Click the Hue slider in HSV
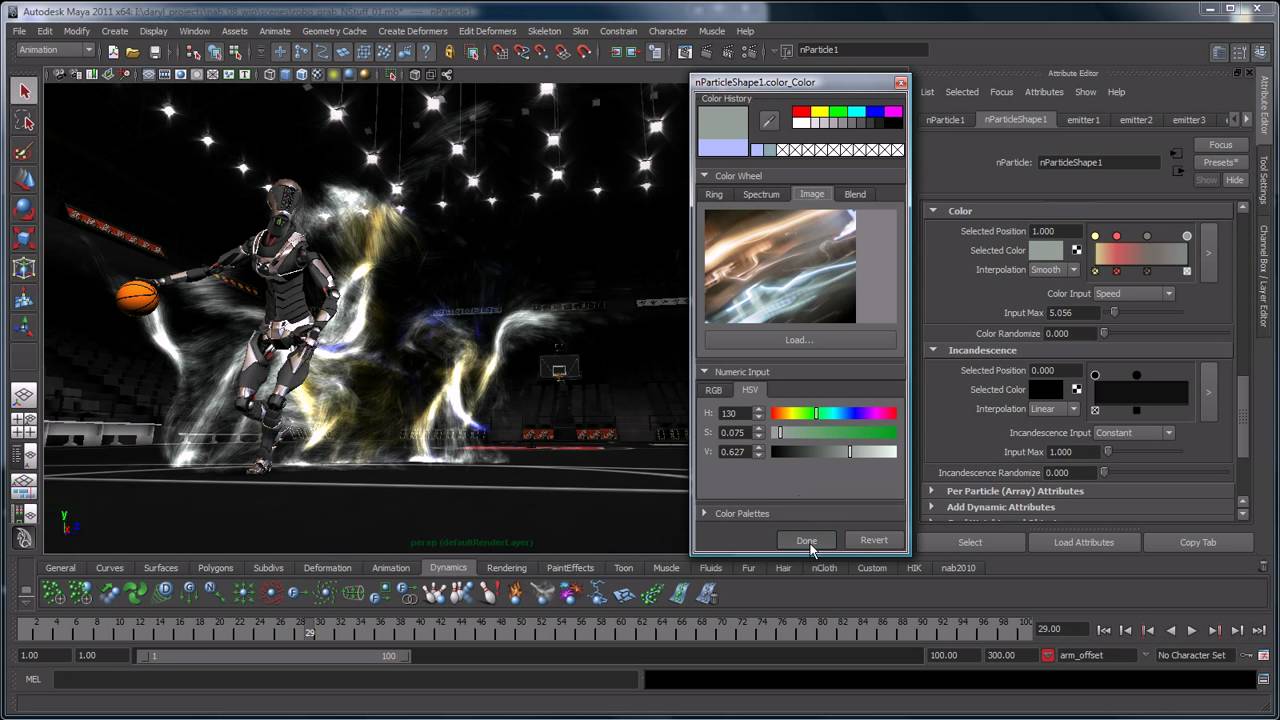The image size is (1280, 720). (833, 413)
